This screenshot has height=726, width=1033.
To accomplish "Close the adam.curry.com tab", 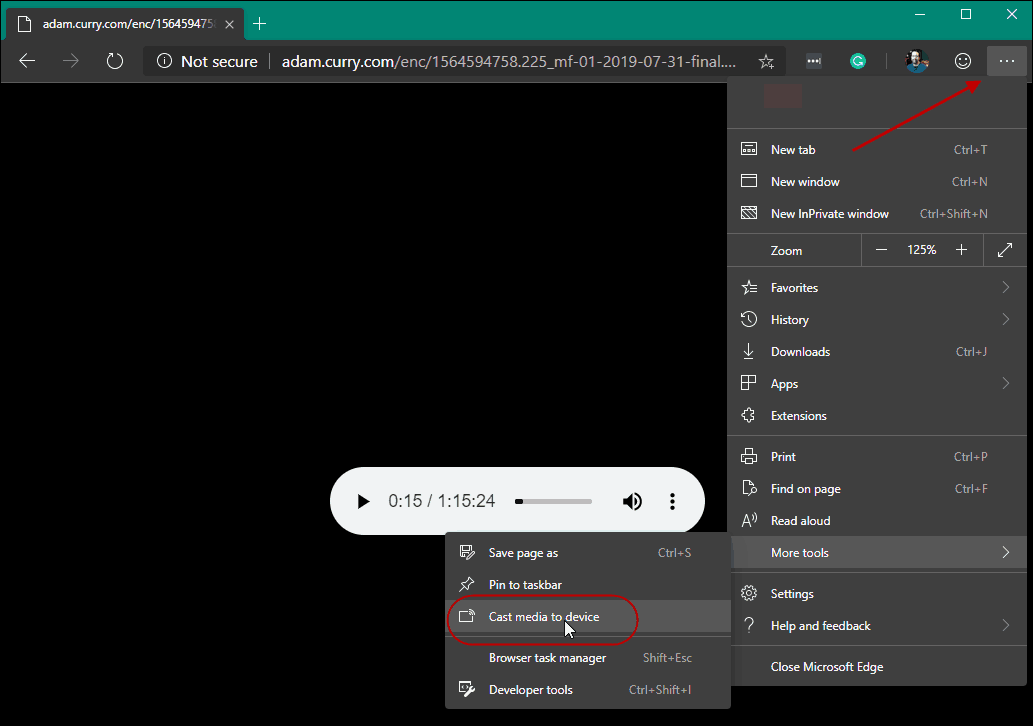I will tap(229, 24).
